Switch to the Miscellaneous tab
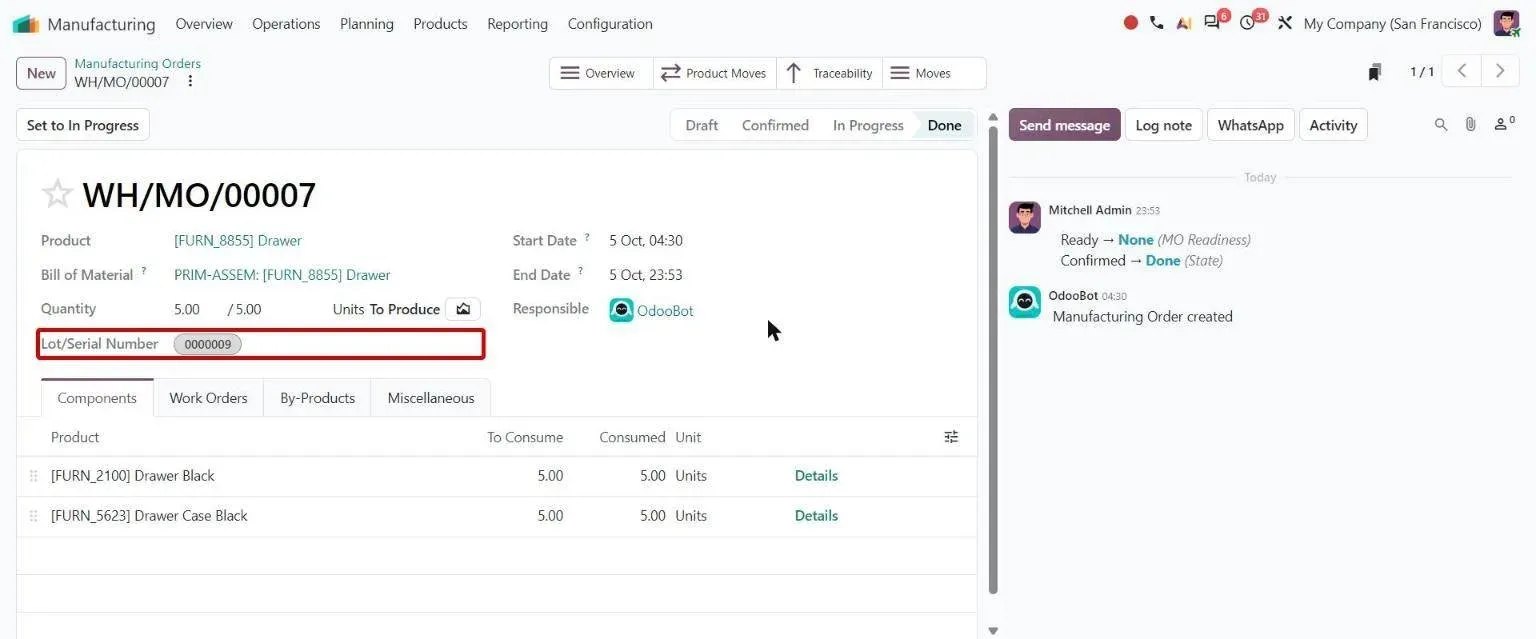Viewport: 1536px width, 639px height. click(431, 398)
